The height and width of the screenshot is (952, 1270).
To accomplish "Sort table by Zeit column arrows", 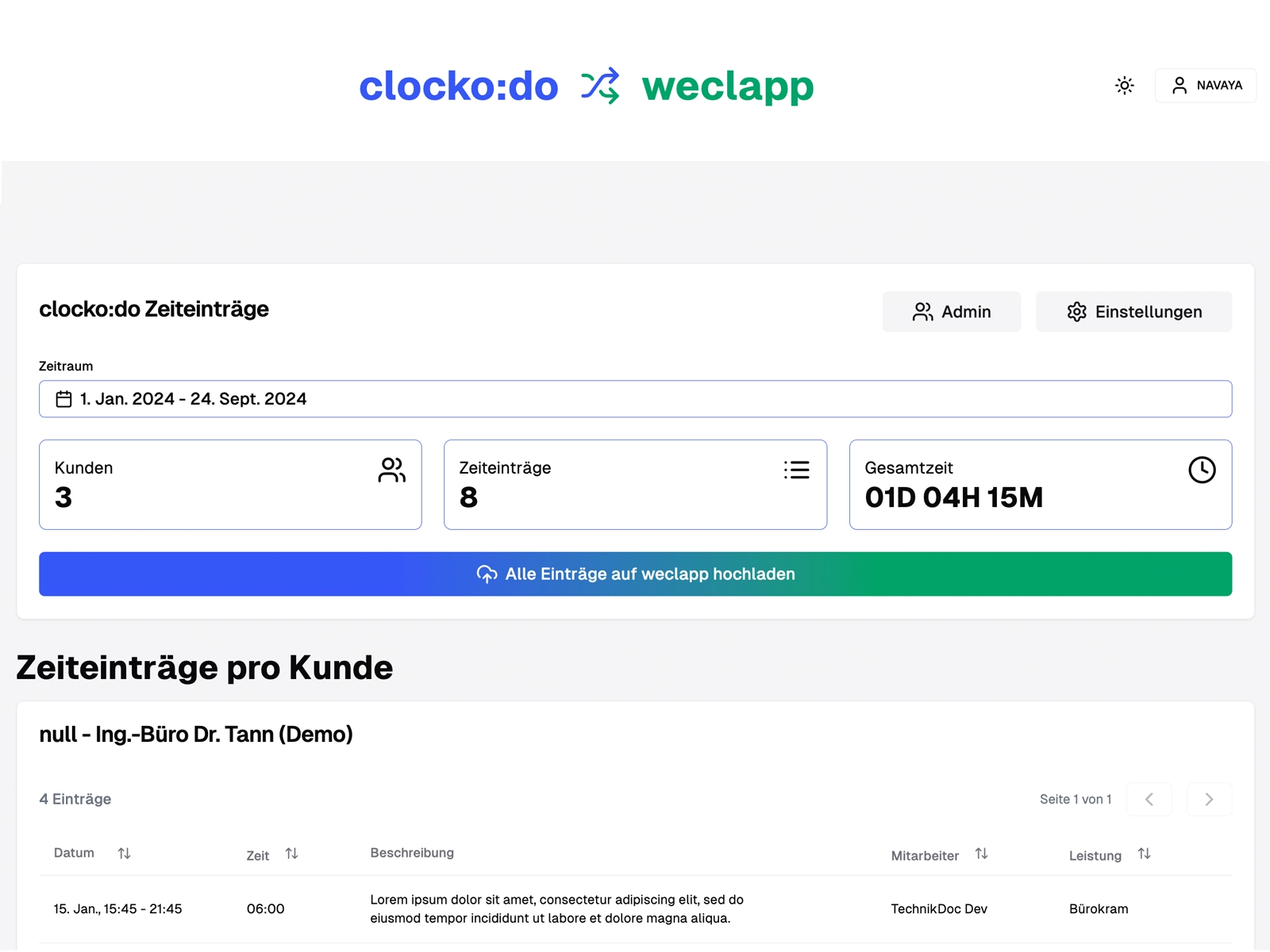I will [291, 854].
